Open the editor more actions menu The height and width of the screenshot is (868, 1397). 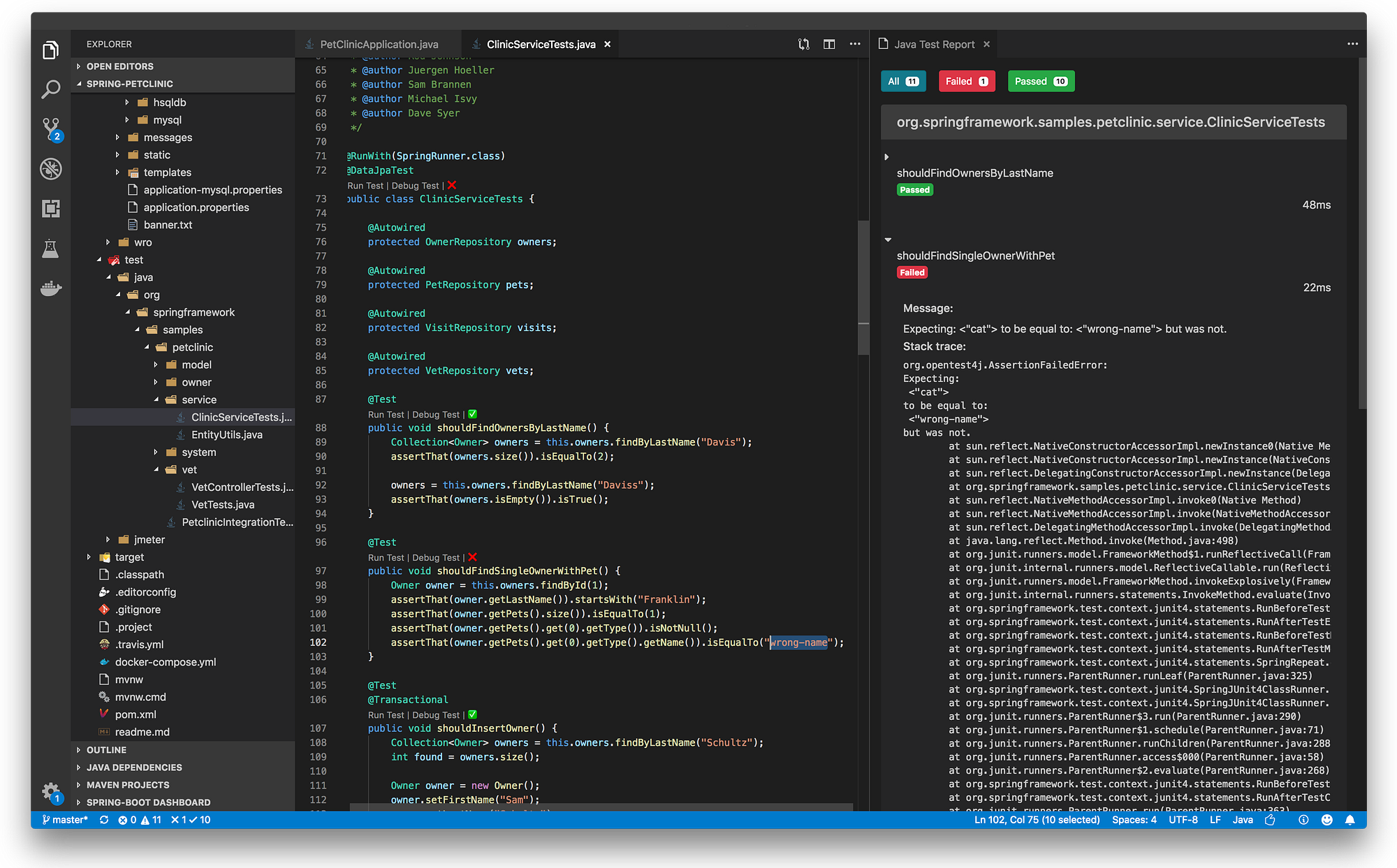[x=854, y=43]
